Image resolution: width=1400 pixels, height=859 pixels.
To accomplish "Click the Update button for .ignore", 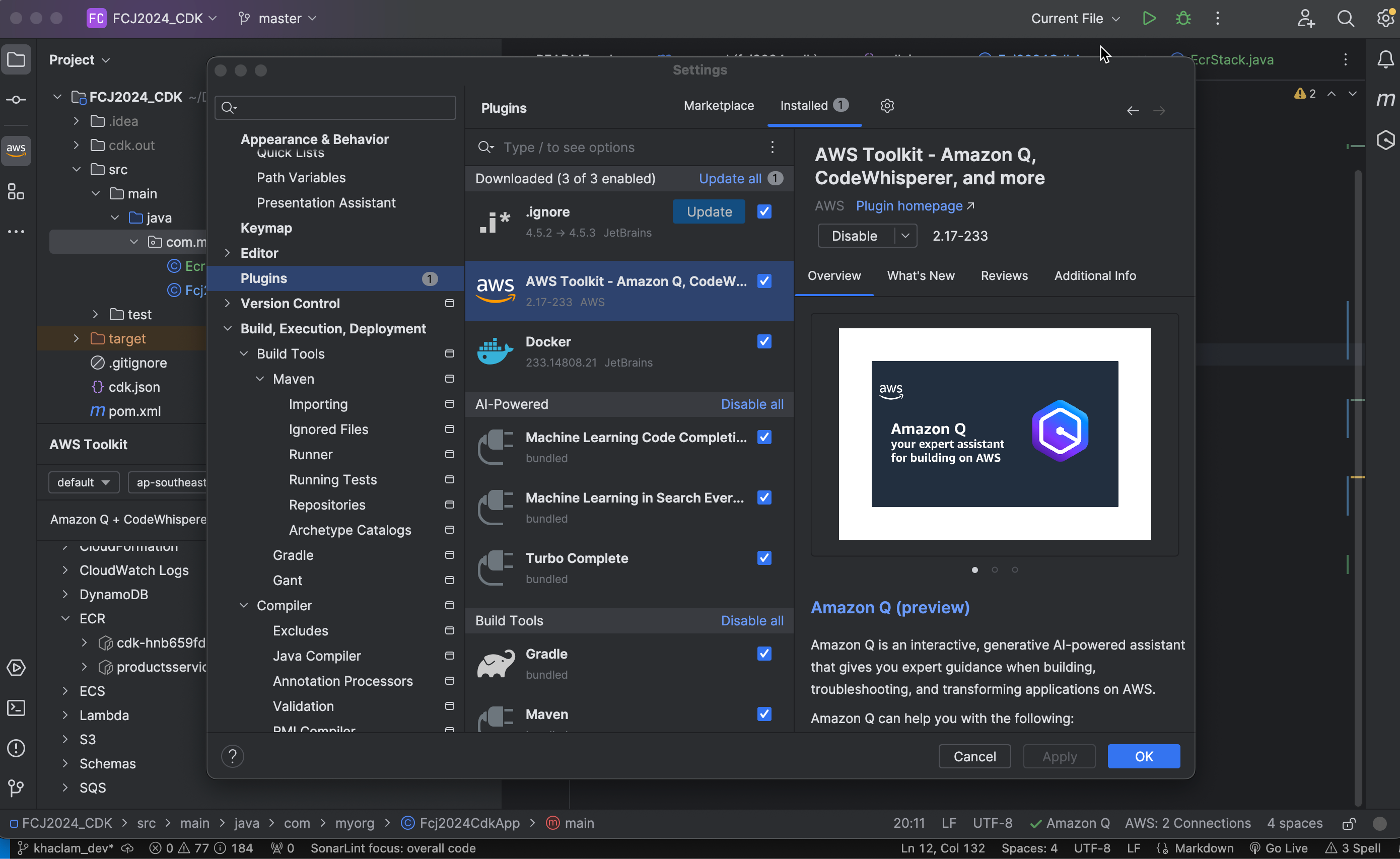I will coord(709,212).
